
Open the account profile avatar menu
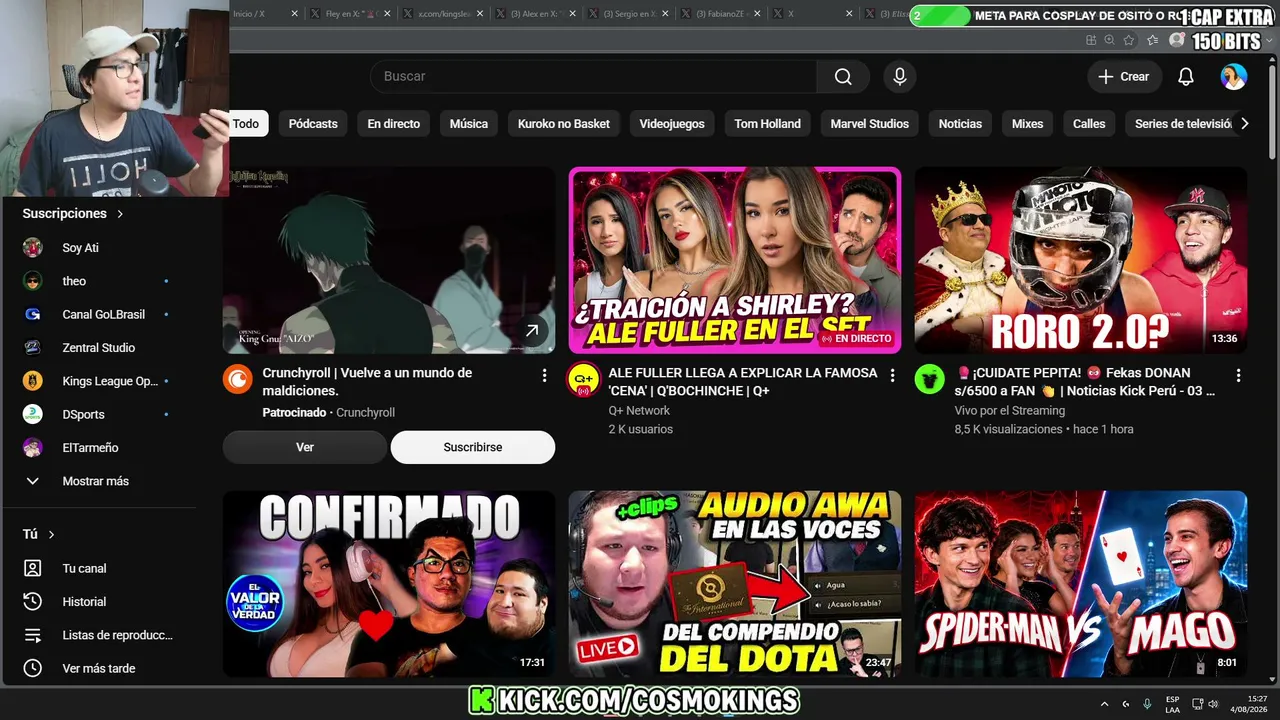[1234, 77]
